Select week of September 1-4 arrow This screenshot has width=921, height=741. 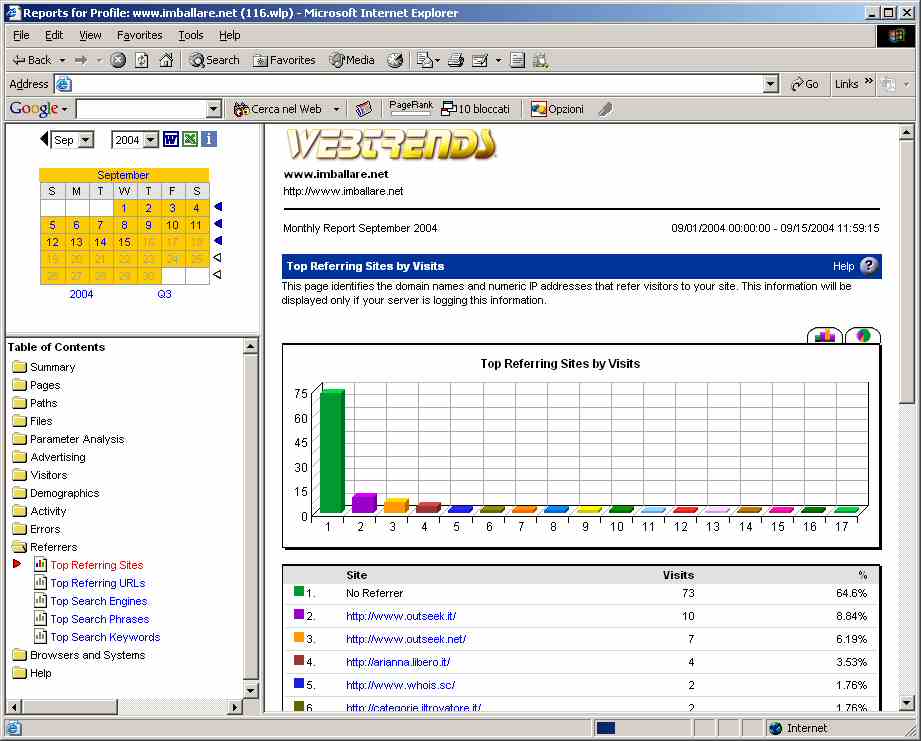218,207
